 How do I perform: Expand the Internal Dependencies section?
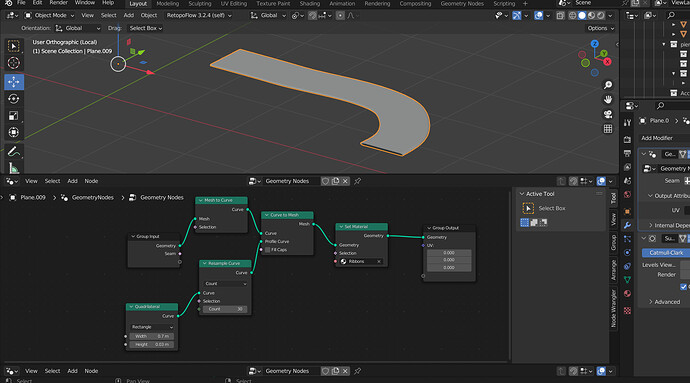[668, 225]
